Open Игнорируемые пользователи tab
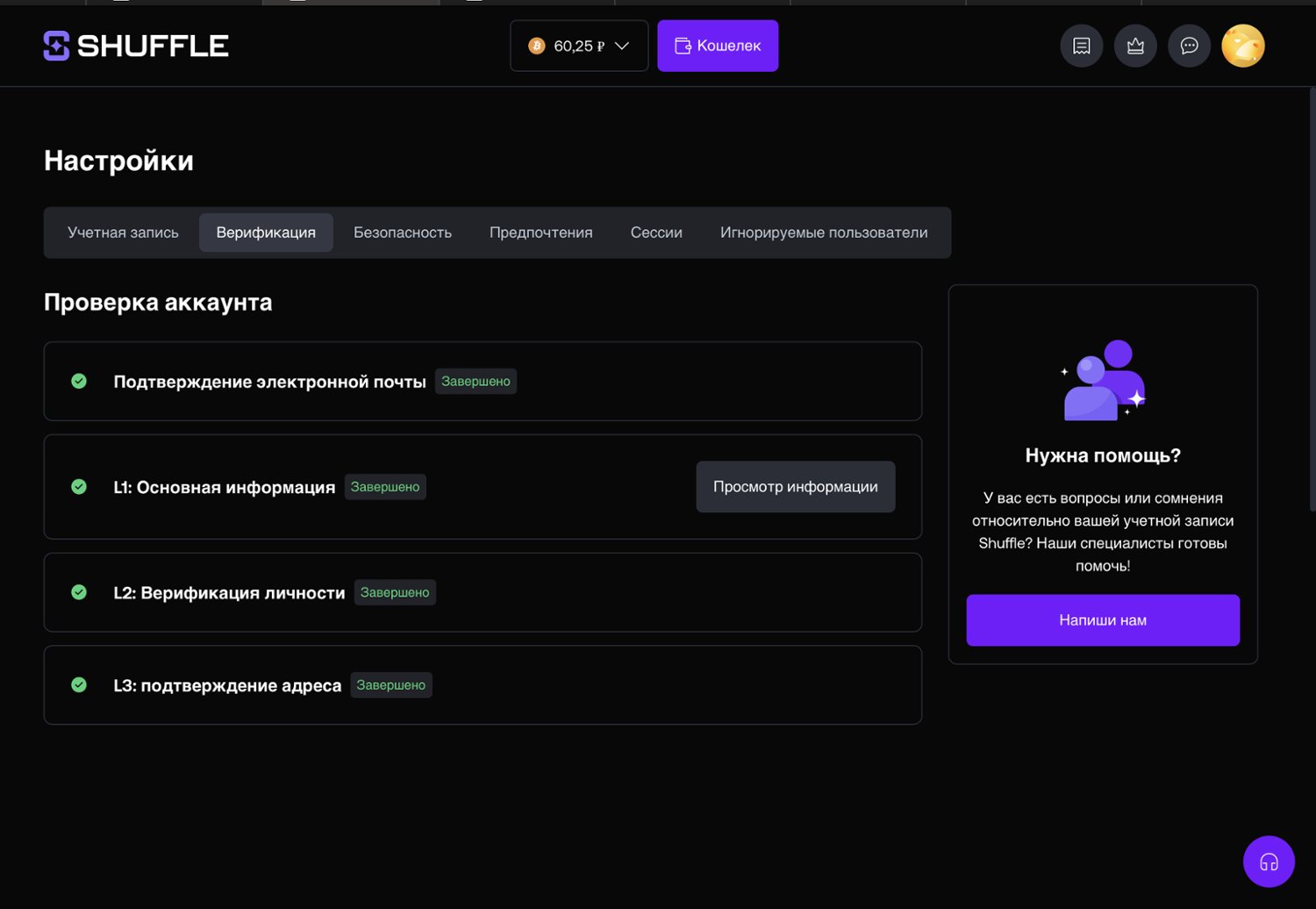Viewport: 1316px width, 909px height. coord(823,233)
